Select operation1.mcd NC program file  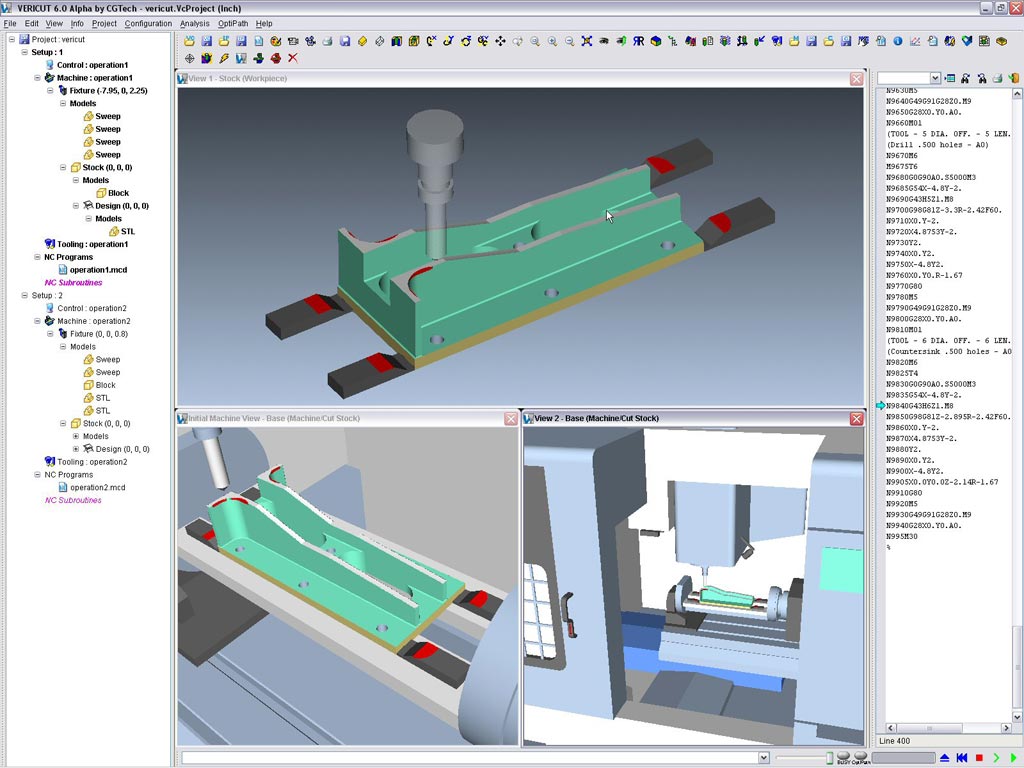[x=98, y=270]
